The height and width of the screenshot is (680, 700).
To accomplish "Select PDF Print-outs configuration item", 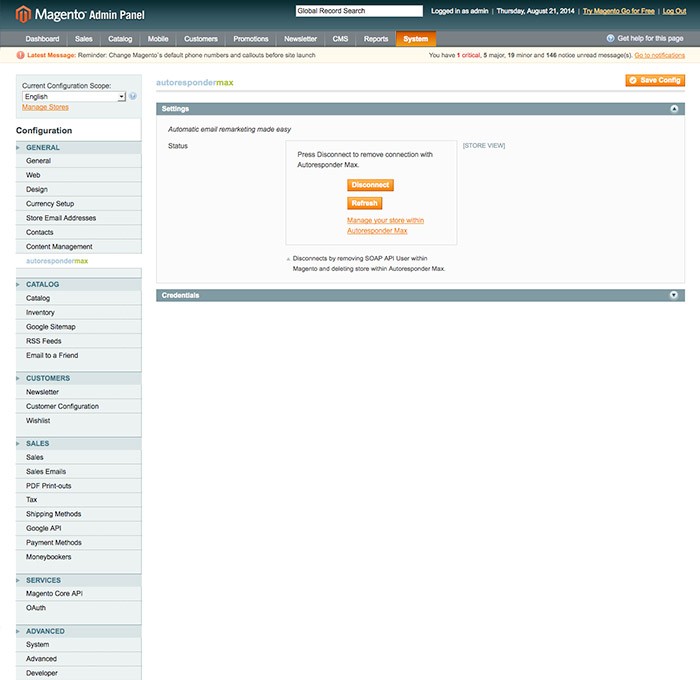I will (x=79, y=486).
